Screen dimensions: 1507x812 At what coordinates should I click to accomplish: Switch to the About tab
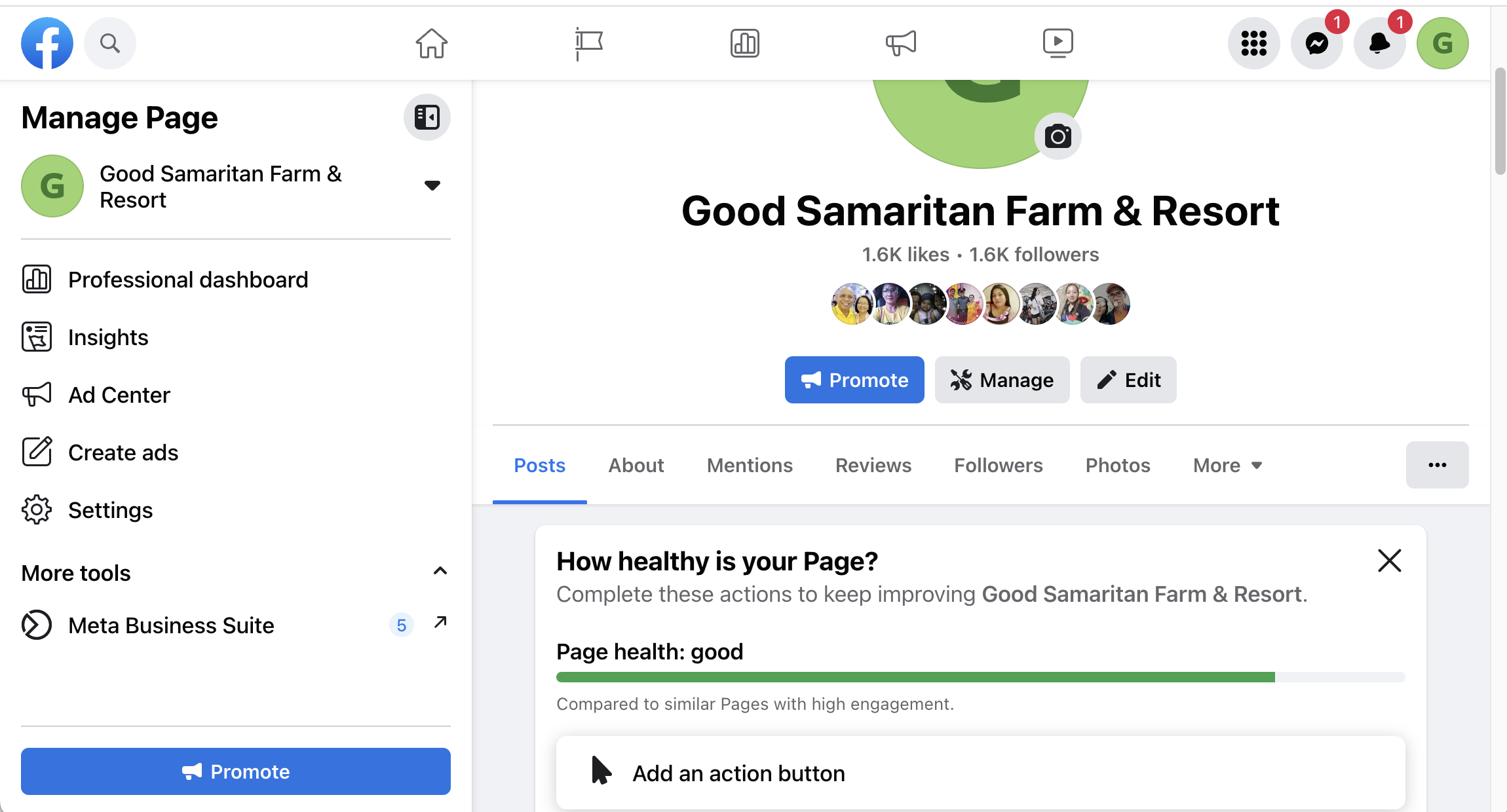pos(636,465)
